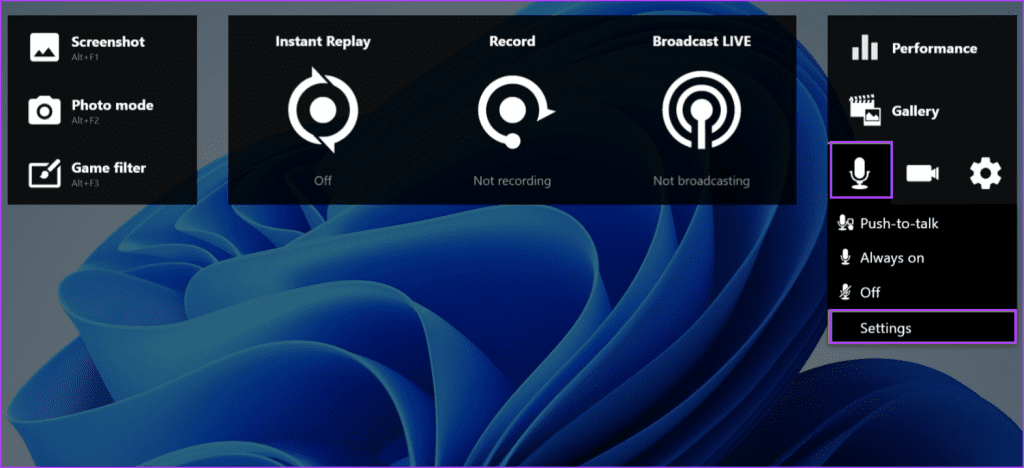1024x468 pixels.
Task: Click the Alt+F2 shortcut text
Action: point(85,121)
